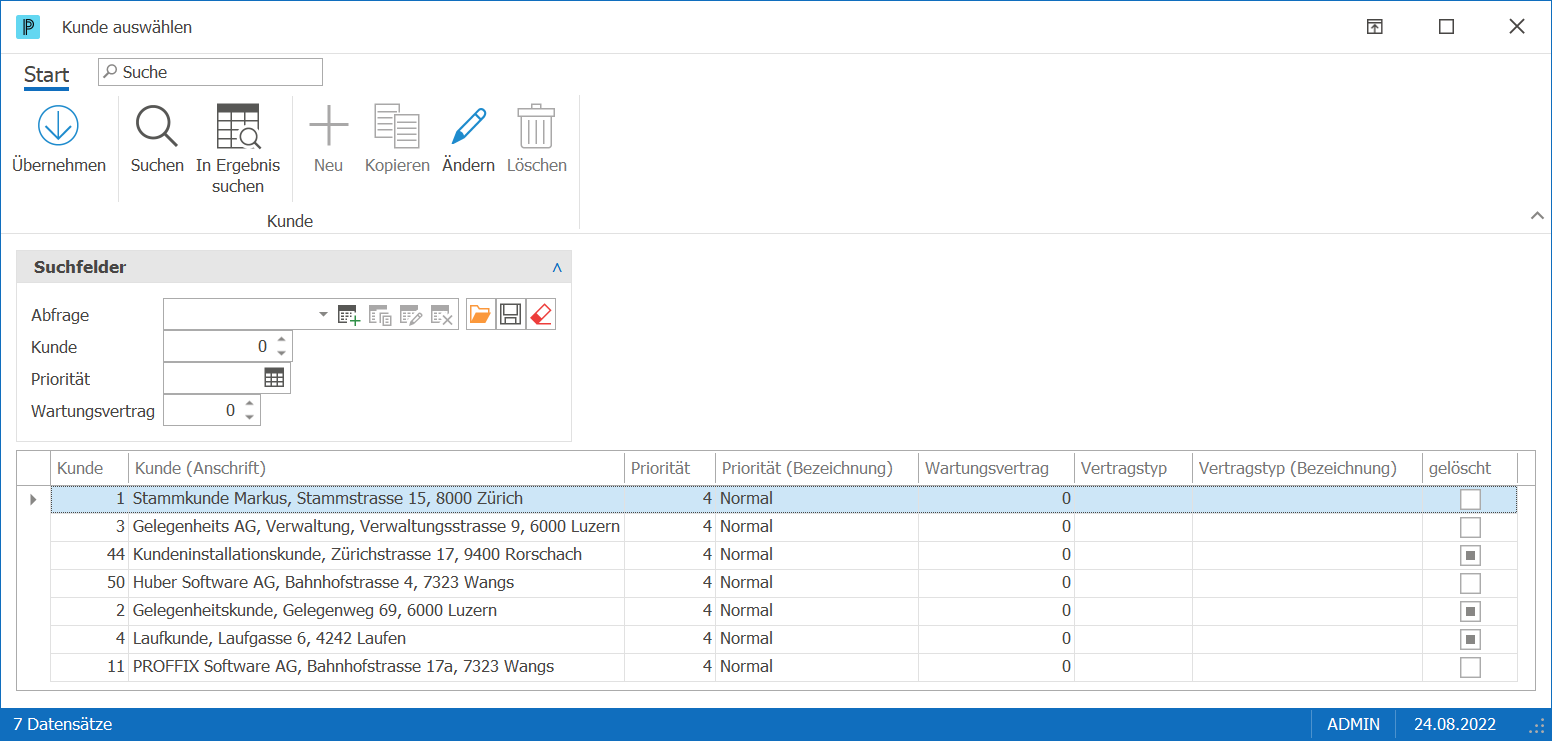
Task: Open the Abfrage dropdown arrow
Action: (x=323, y=315)
